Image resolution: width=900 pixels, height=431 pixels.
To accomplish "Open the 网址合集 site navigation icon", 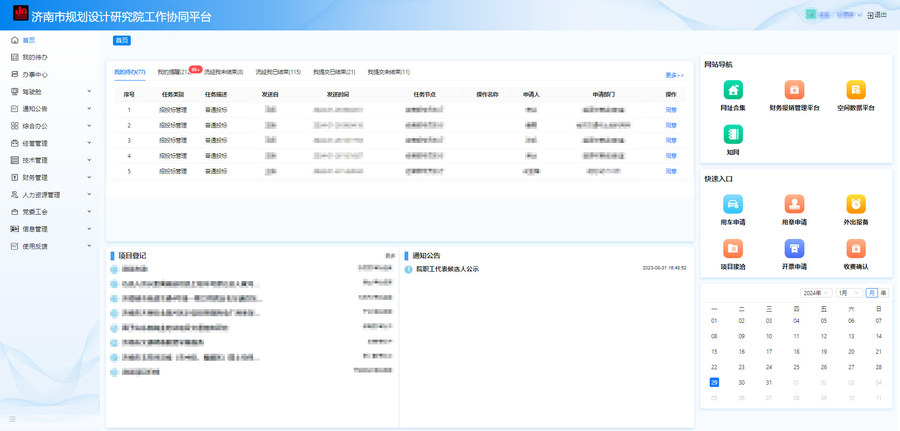I will pyautogui.click(x=733, y=90).
